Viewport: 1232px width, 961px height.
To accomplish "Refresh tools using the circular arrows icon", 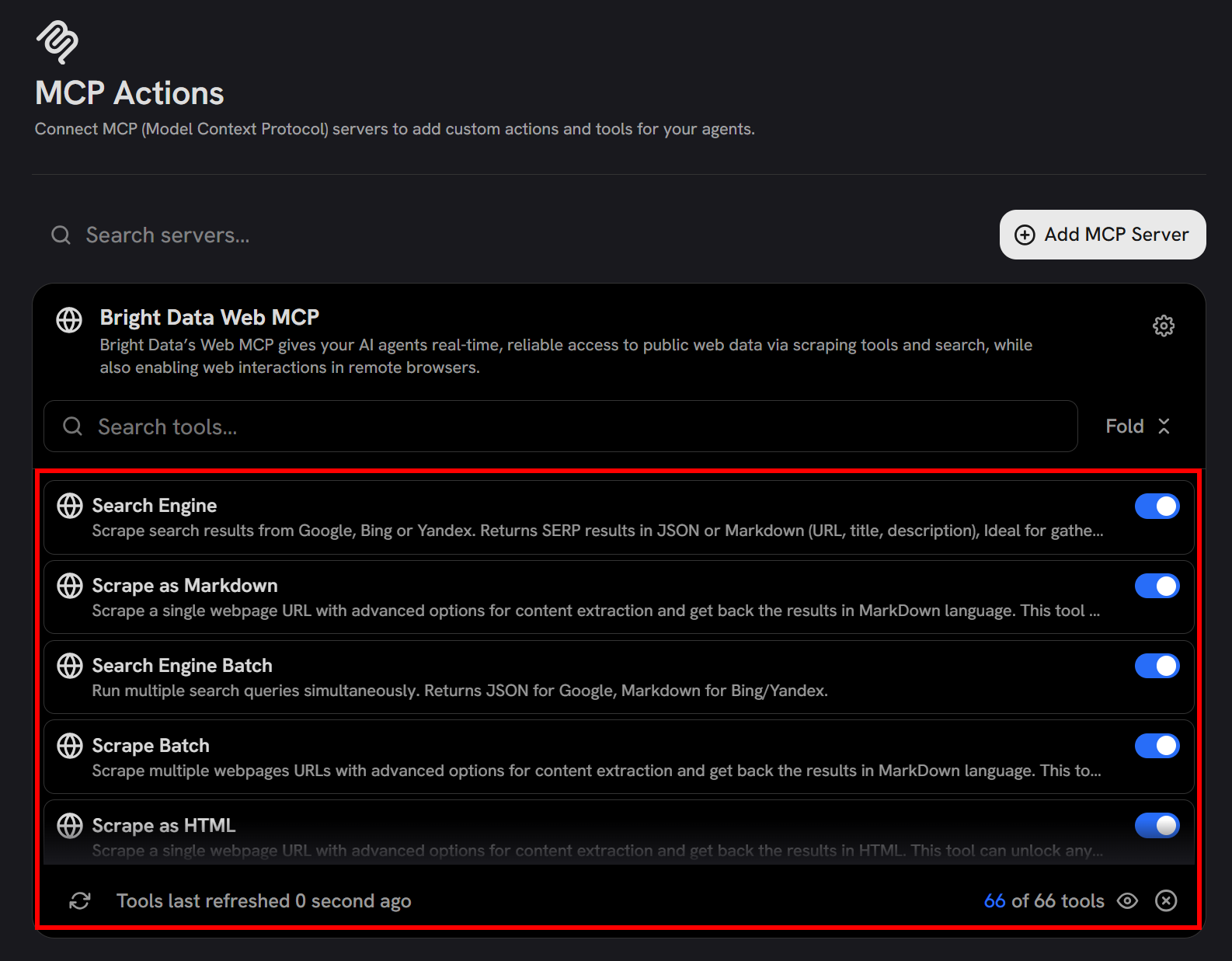I will pyautogui.click(x=80, y=900).
